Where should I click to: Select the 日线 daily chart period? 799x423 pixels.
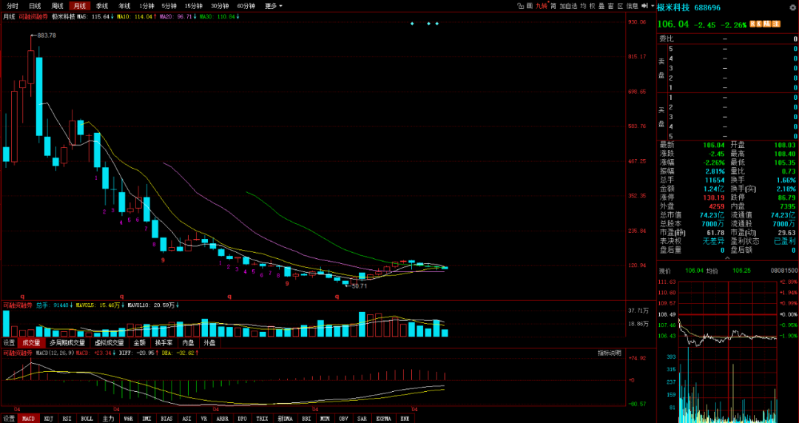[34, 6]
